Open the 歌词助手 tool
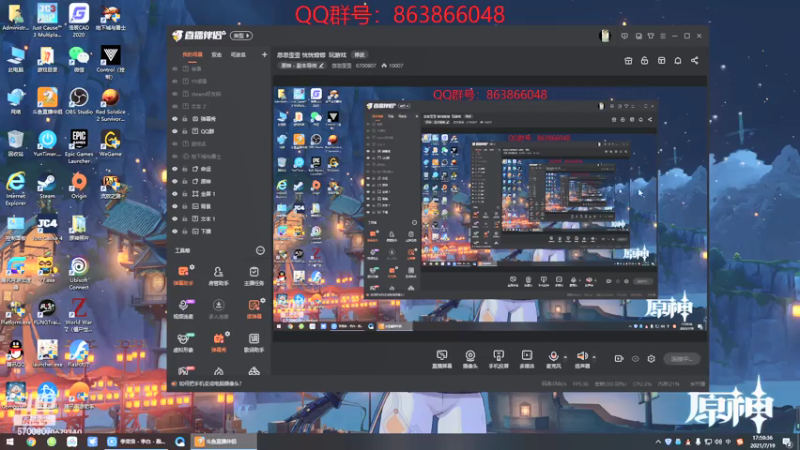 (254, 343)
